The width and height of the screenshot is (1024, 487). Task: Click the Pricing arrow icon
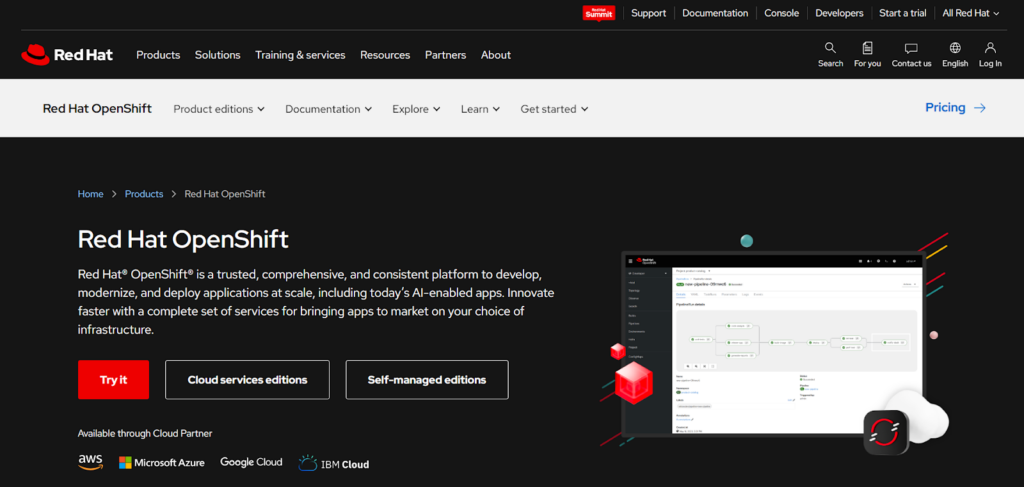(980, 108)
